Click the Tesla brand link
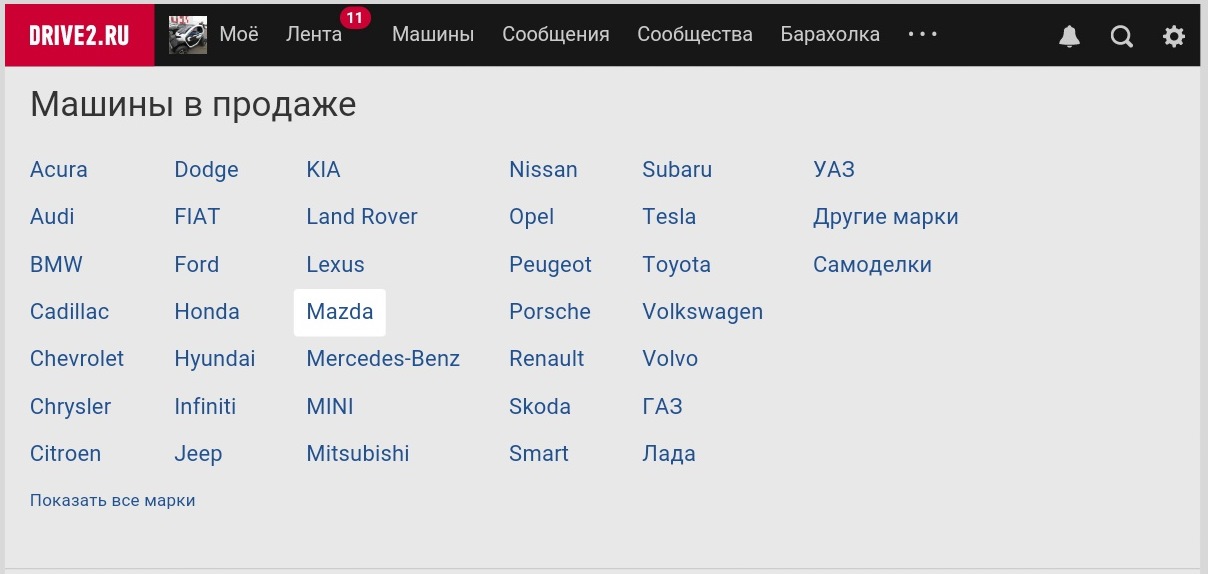The image size is (1208, 574). [668, 217]
